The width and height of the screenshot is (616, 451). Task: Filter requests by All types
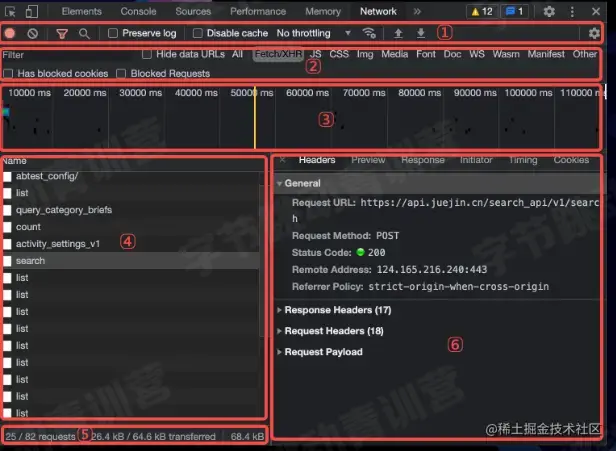click(237, 54)
